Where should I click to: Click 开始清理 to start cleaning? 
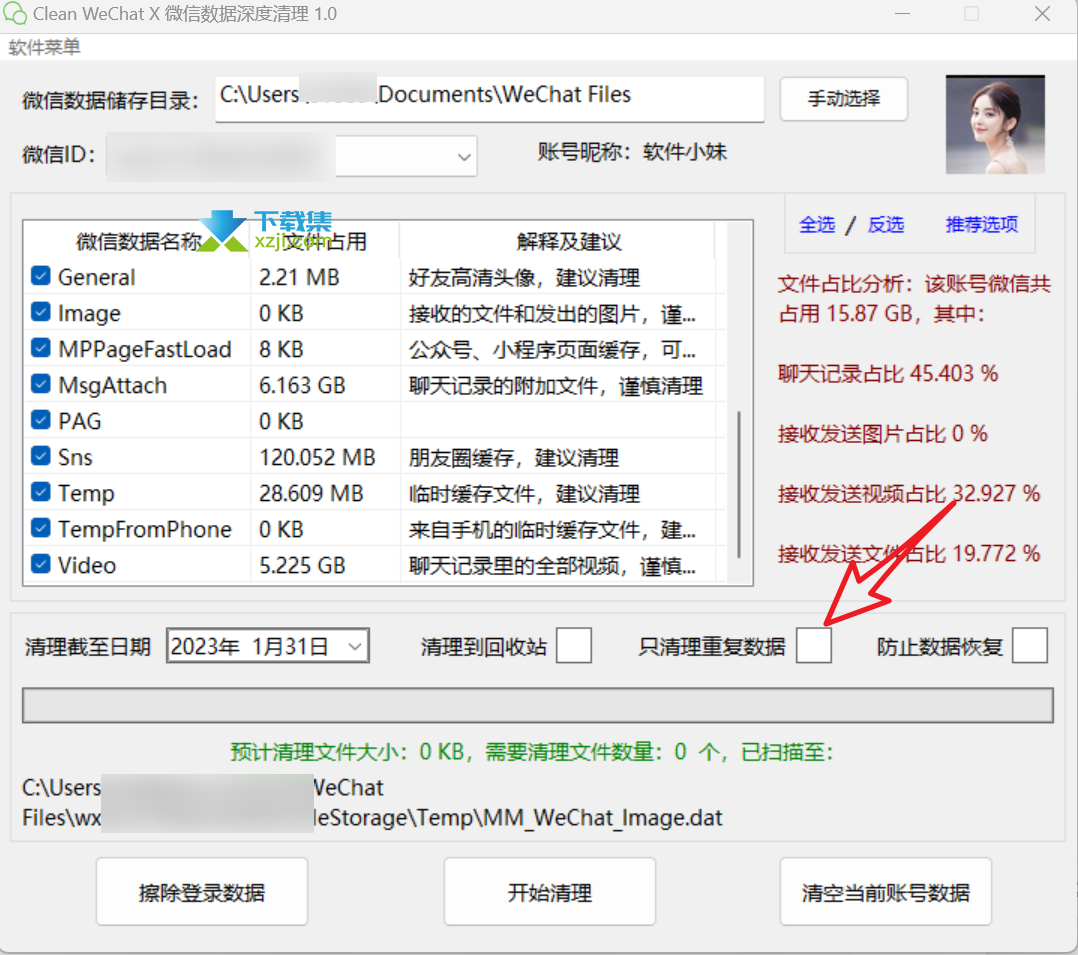tap(549, 891)
